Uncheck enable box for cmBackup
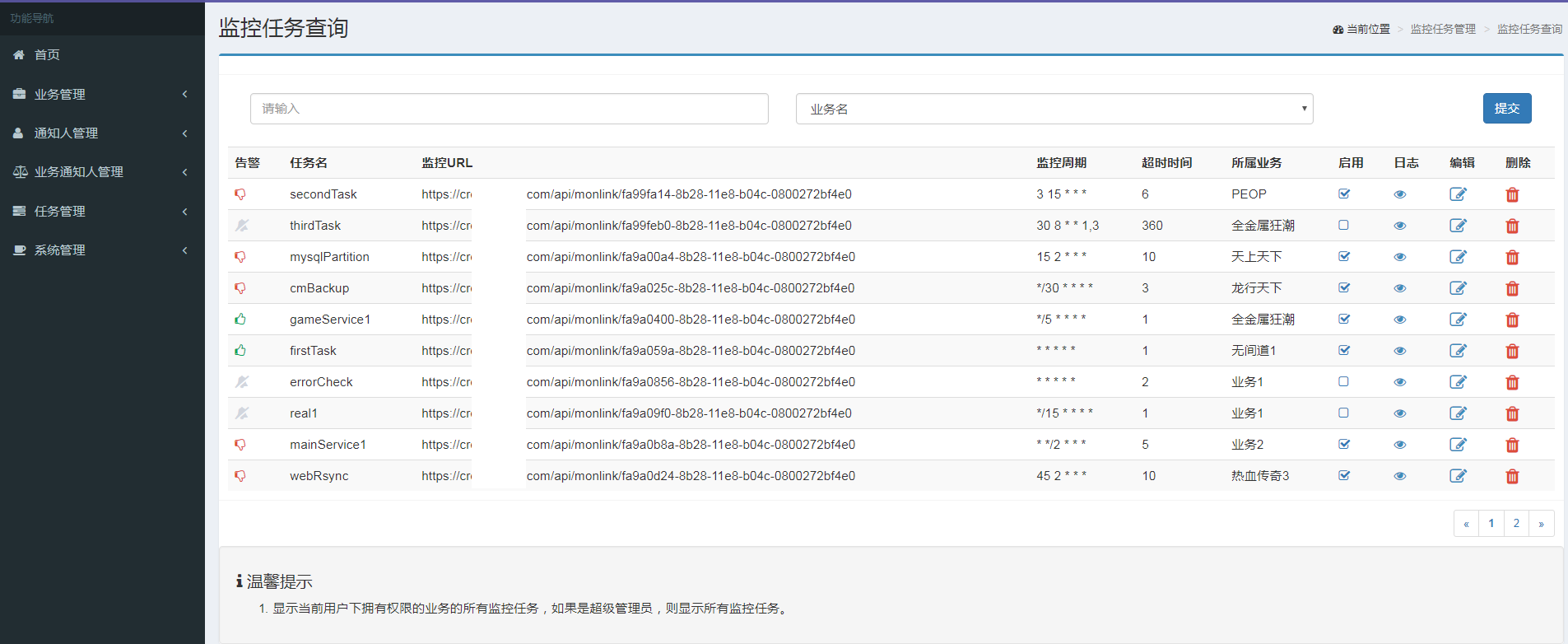Screen dimensions: 1568x644 pyautogui.click(x=1344, y=287)
